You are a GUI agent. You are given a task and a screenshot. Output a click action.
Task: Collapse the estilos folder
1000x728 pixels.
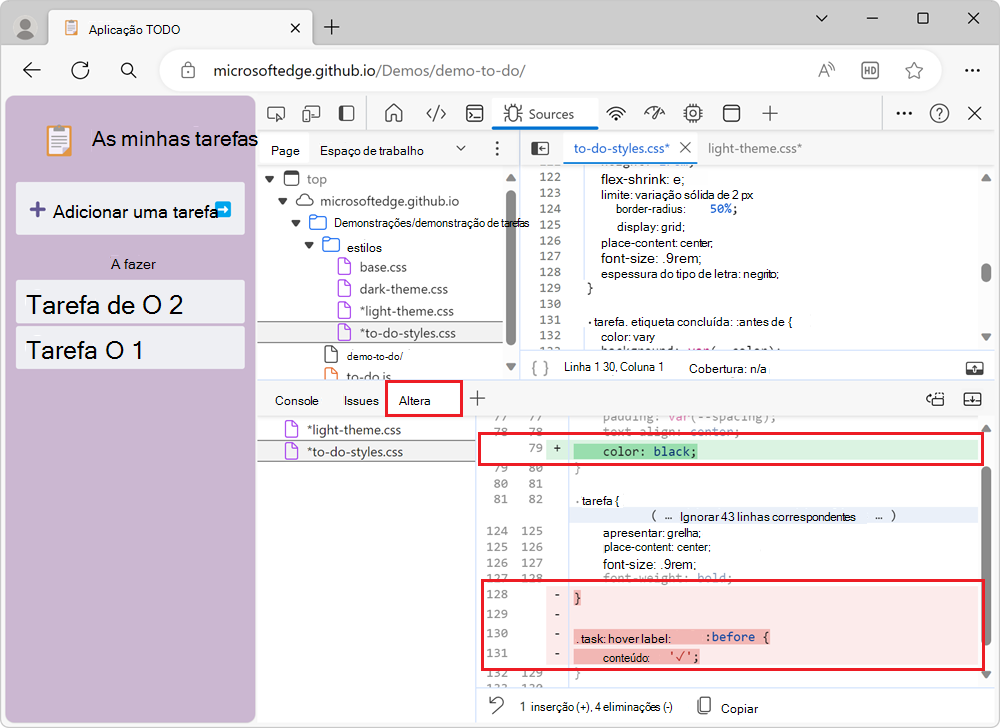310,246
